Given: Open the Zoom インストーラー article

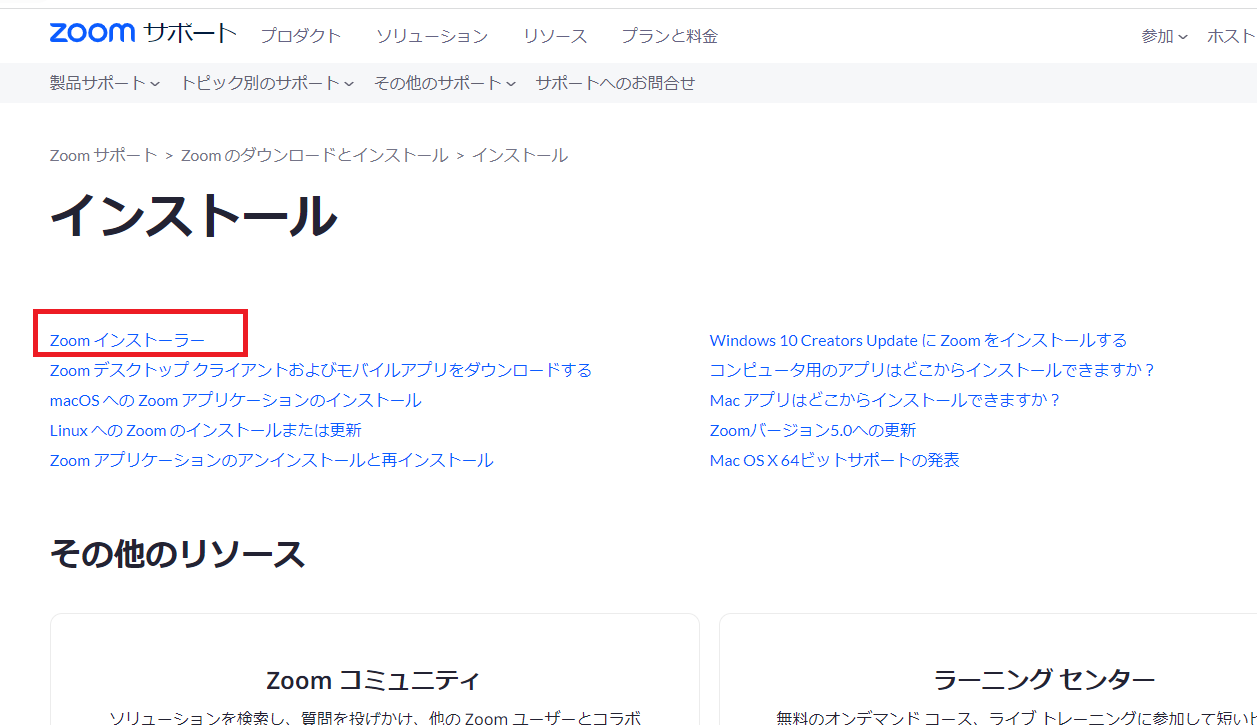Looking at the screenshot, I should [127, 340].
